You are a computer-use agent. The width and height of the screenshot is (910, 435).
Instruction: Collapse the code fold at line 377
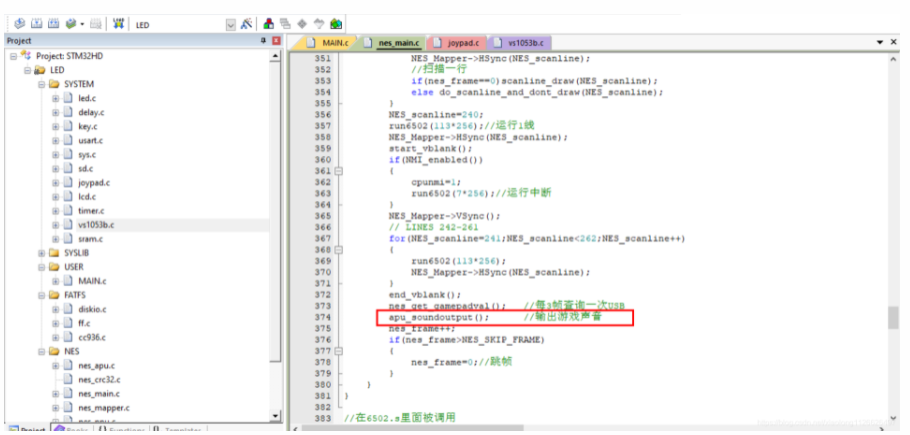[x=339, y=351]
